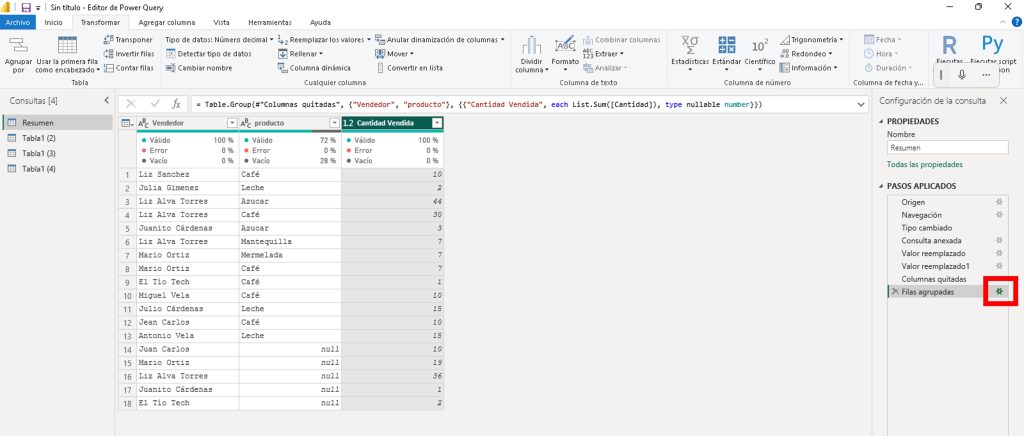Click the Agrupar por icon
The image size is (1024, 436).
pos(18,45)
